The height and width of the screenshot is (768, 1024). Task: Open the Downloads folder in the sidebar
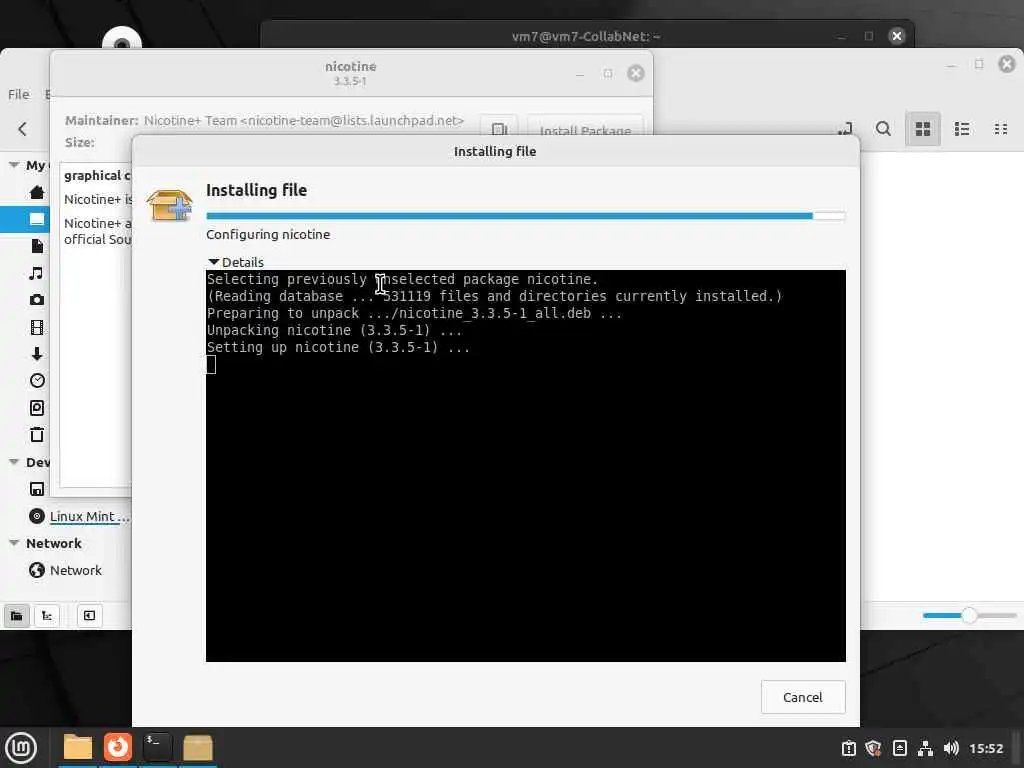point(37,354)
